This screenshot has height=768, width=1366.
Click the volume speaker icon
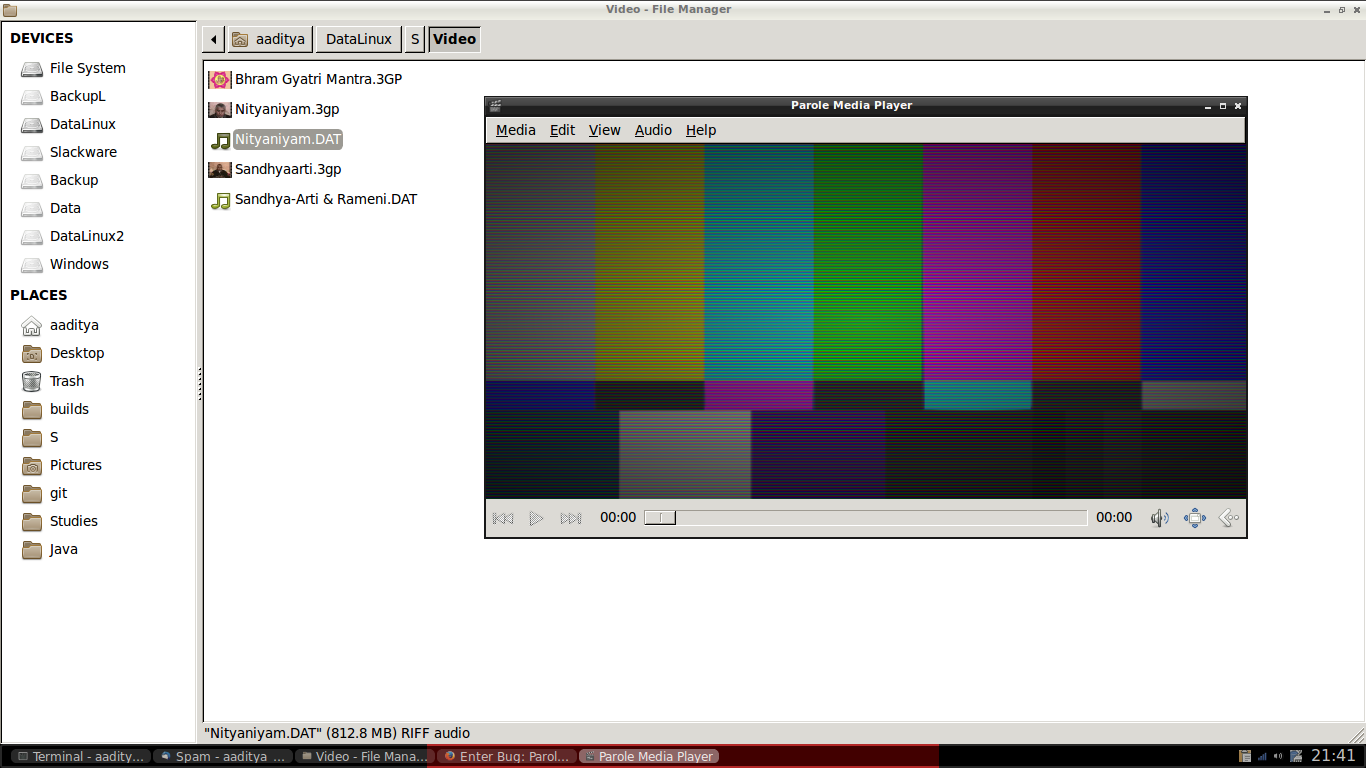[1159, 518]
